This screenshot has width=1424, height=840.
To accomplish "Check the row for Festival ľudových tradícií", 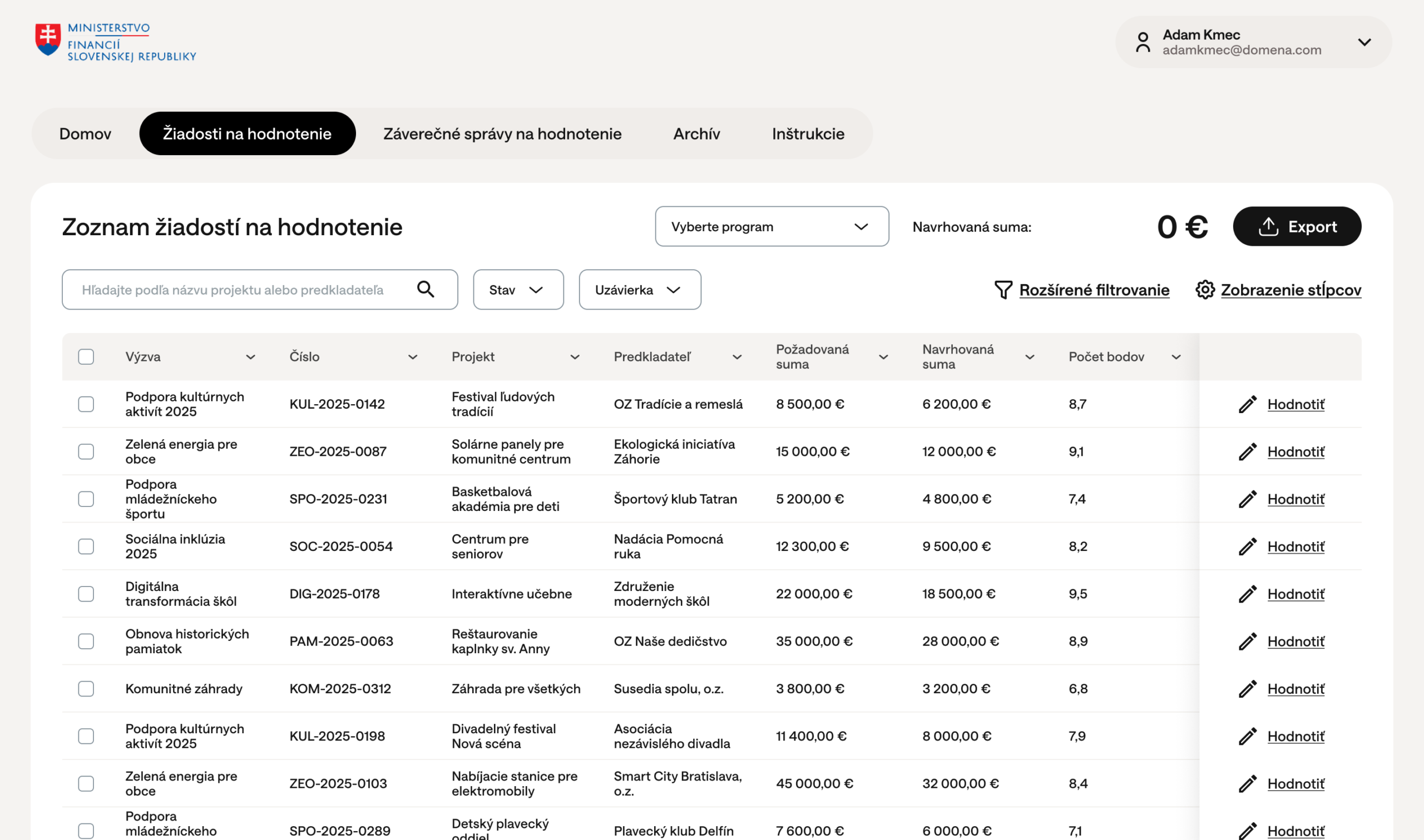I will [86, 404].
